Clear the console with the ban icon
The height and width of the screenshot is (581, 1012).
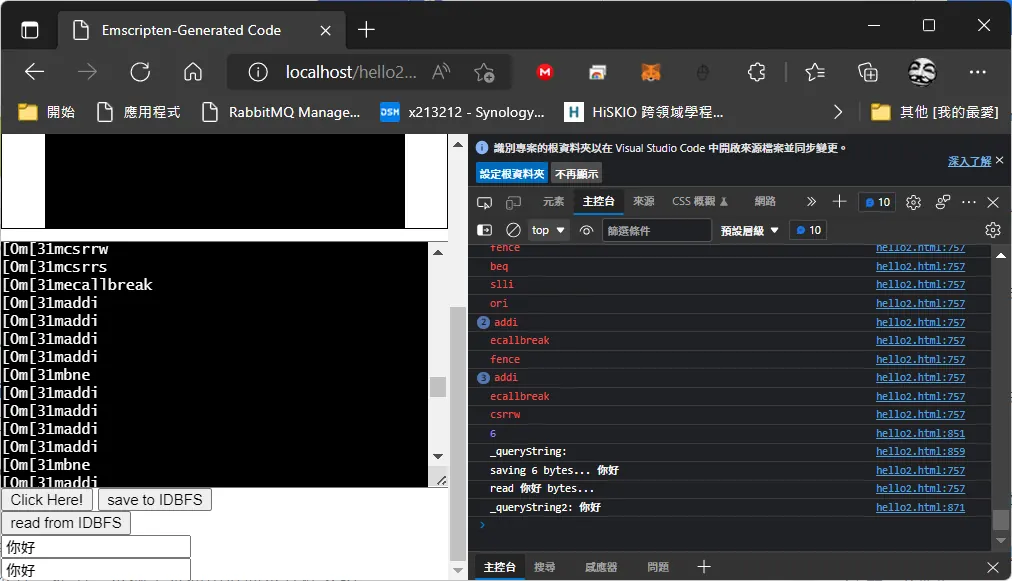(513, 230)
